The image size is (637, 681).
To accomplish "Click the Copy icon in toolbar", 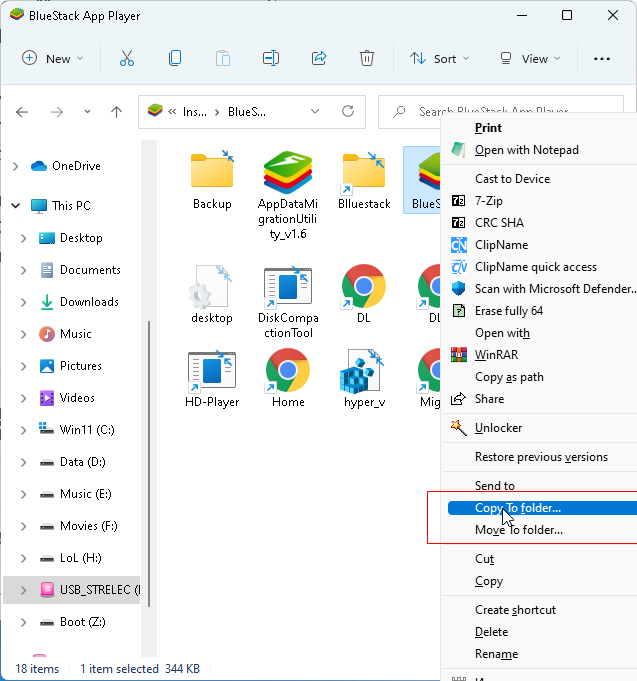I will (175, 58).
